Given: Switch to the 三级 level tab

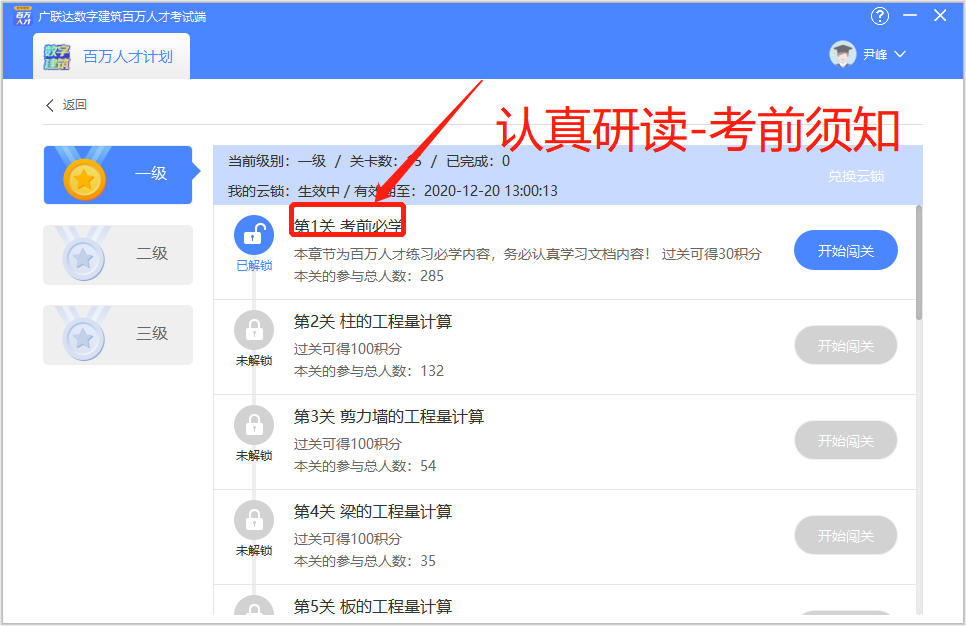Looking at the screenshot, I should pos(118,335).
